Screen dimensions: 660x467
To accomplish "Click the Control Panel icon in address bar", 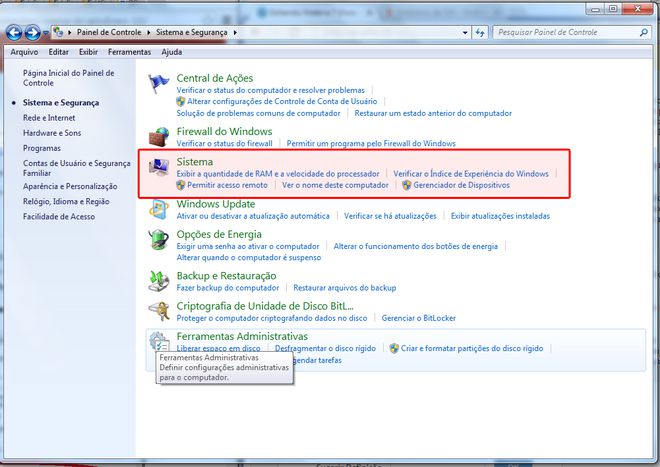I will click(58, 32).
